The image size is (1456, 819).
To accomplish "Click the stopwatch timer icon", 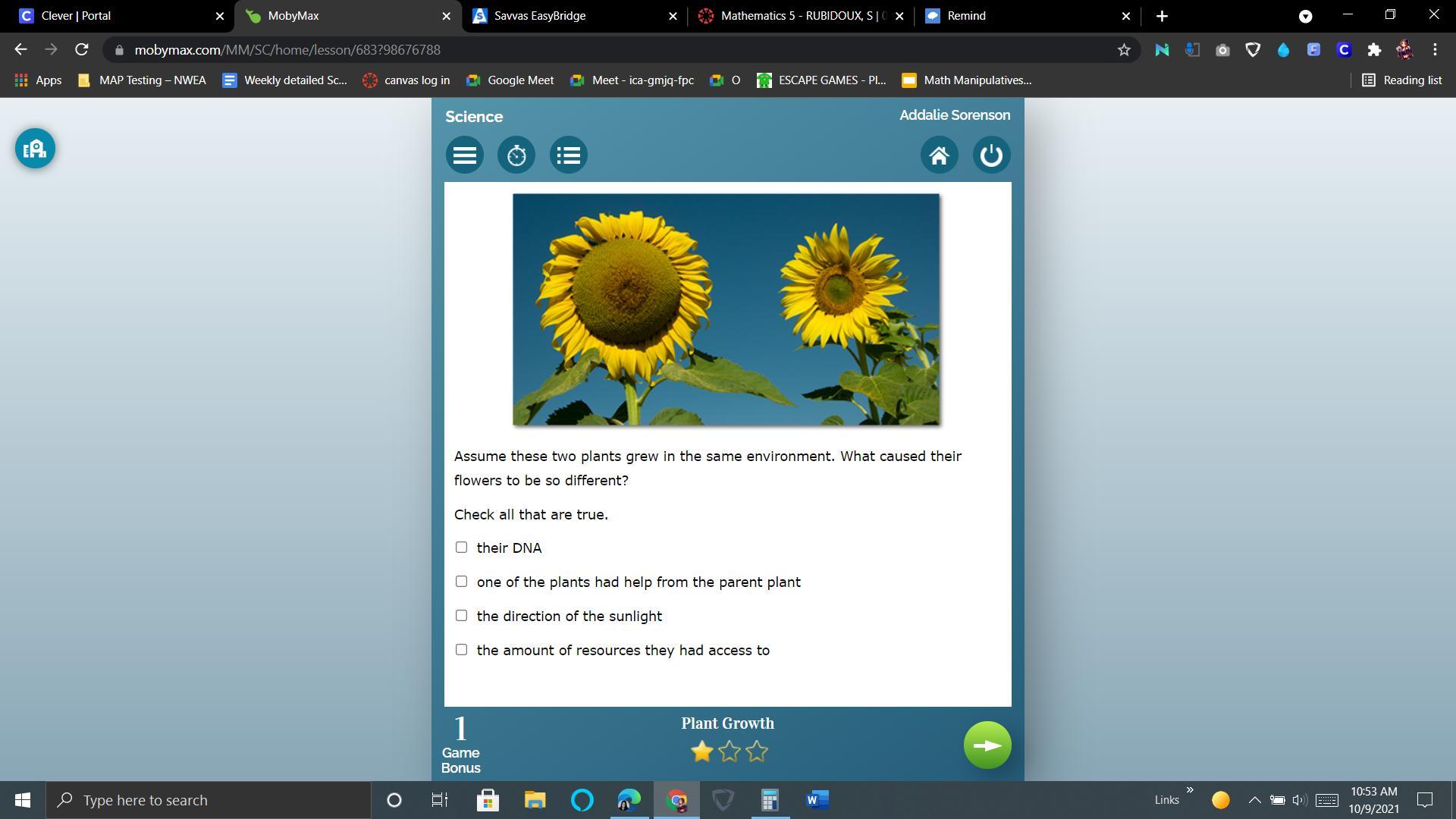I will coord(516,155).
